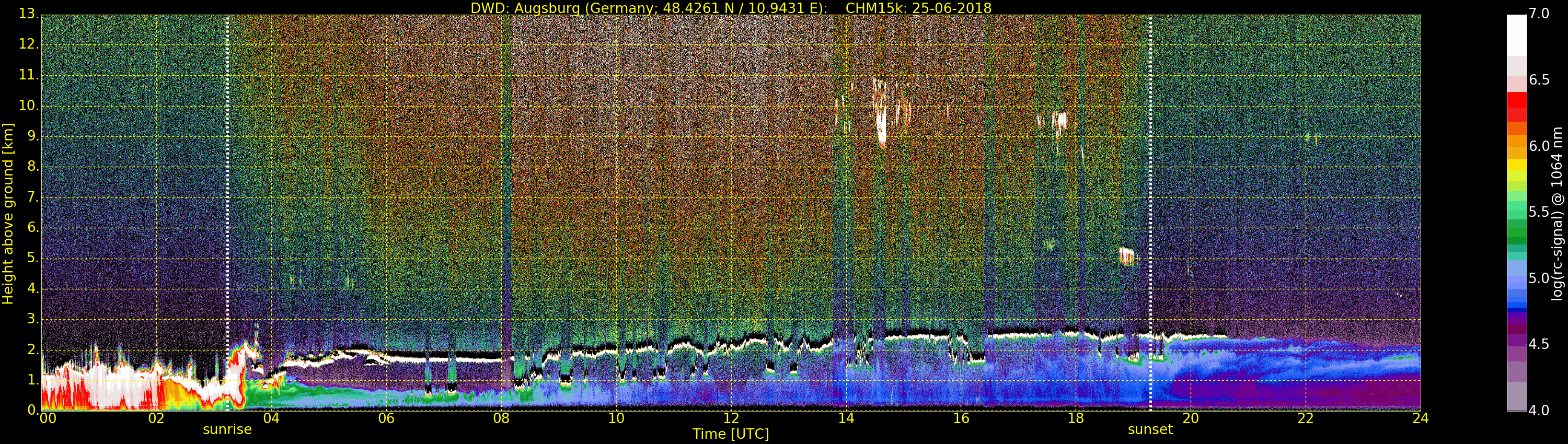Select the "8." height axis tick label
The width and height of the screenshot is (1568, 444).
coord(33,167)
